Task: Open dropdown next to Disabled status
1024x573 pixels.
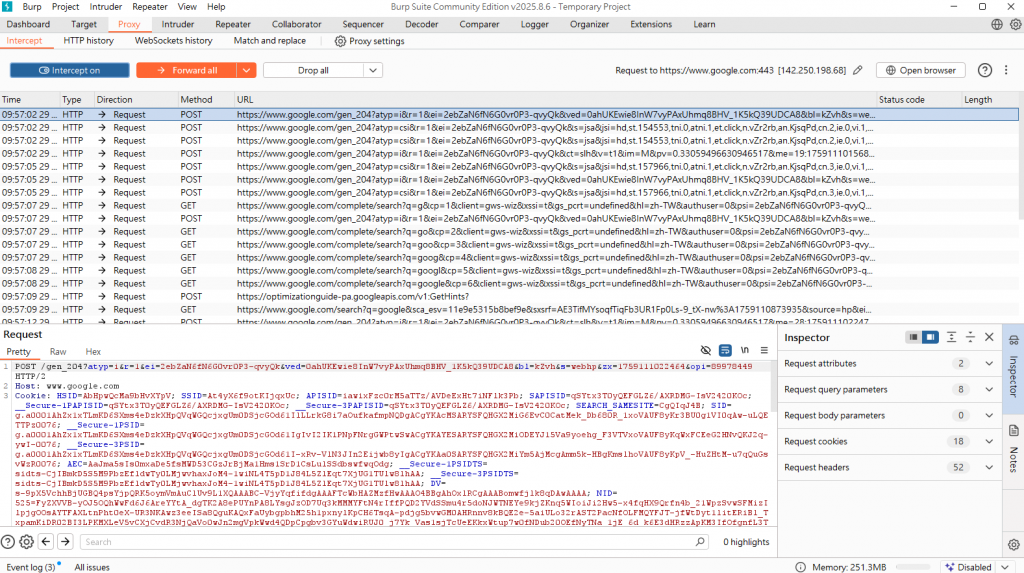Action: [1005, 567]
